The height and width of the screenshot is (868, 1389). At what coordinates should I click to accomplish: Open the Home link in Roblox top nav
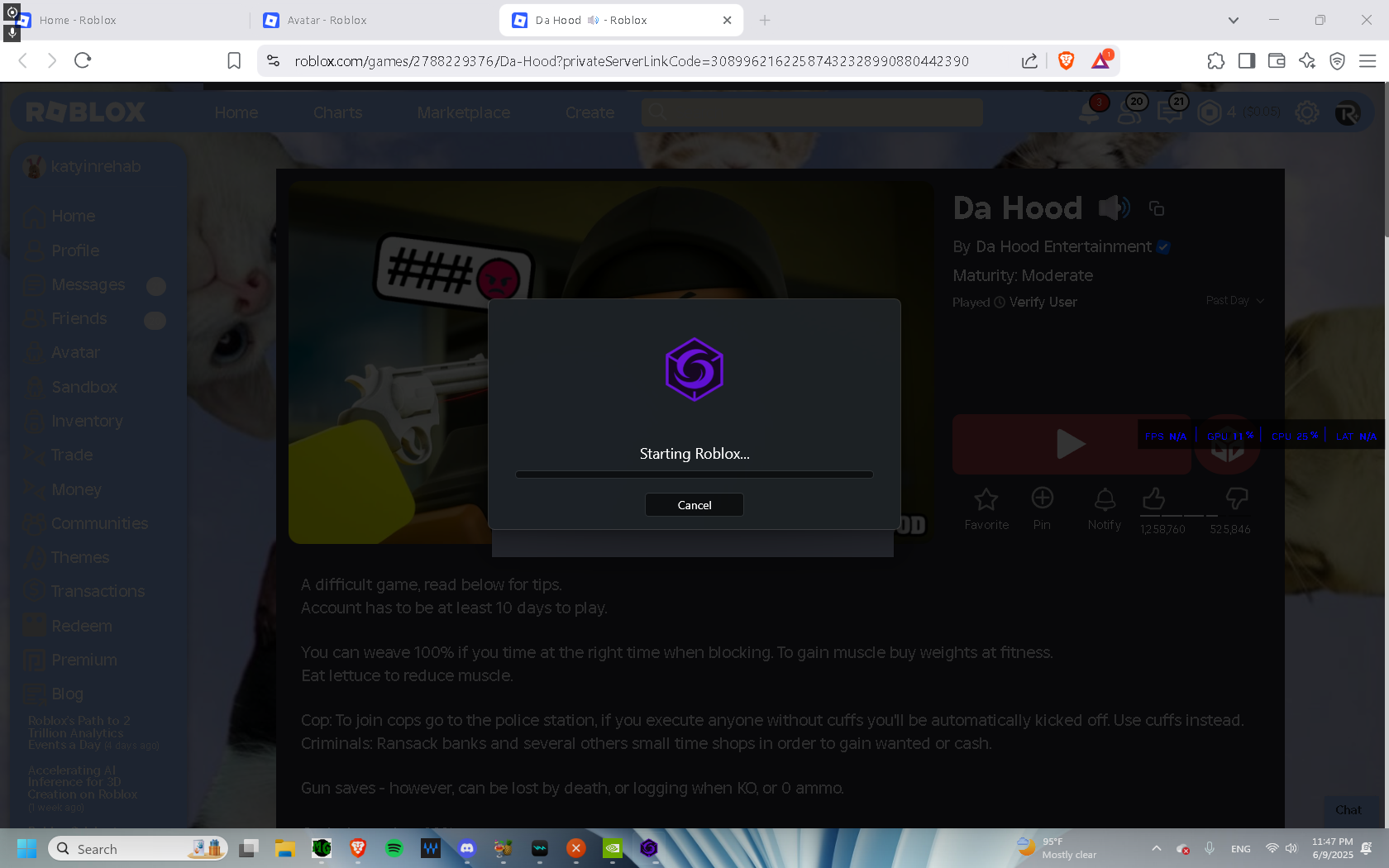click(236, 112)
